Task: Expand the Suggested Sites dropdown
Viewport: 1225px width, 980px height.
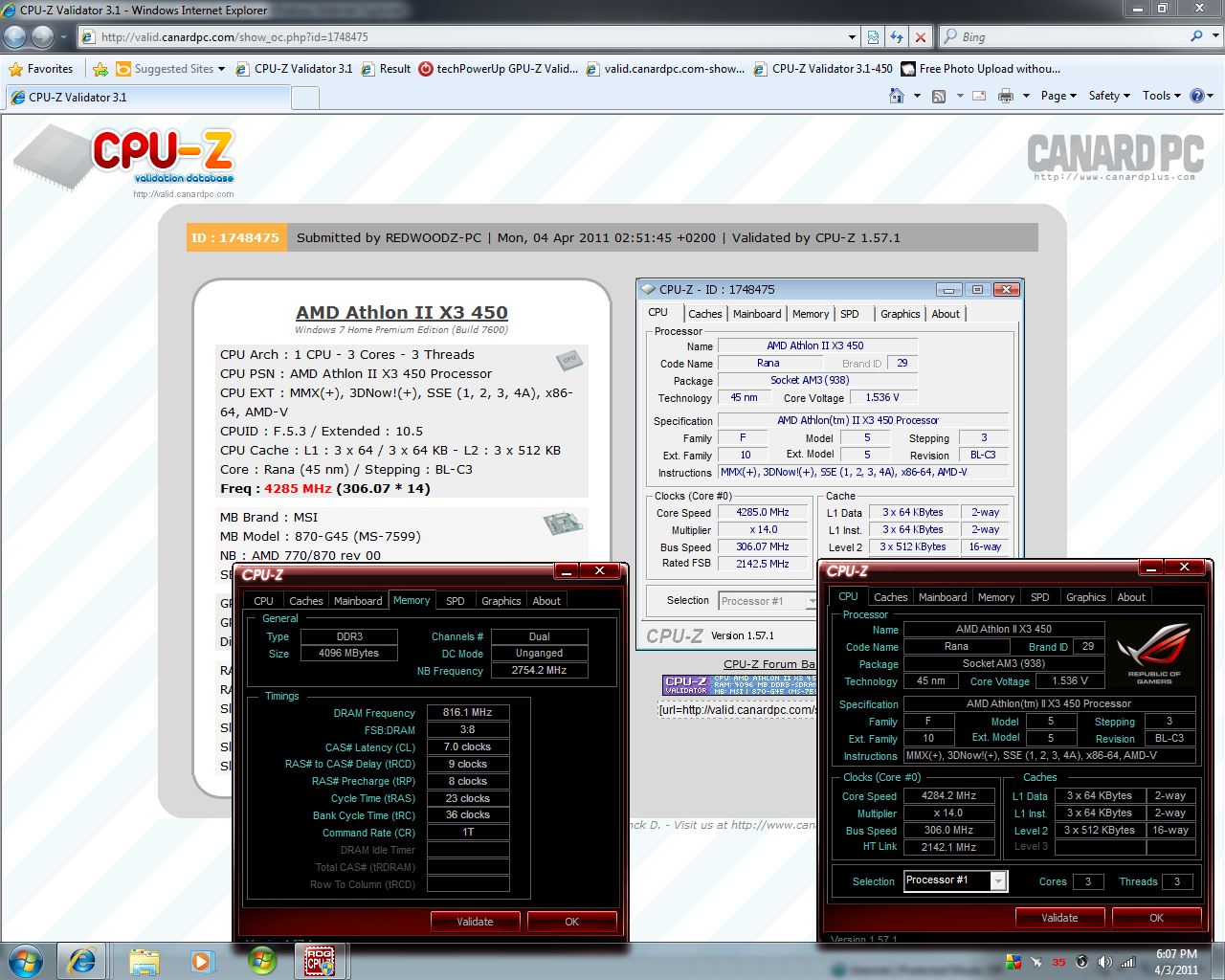Action: pyautogui.click(x=221, y=69)
